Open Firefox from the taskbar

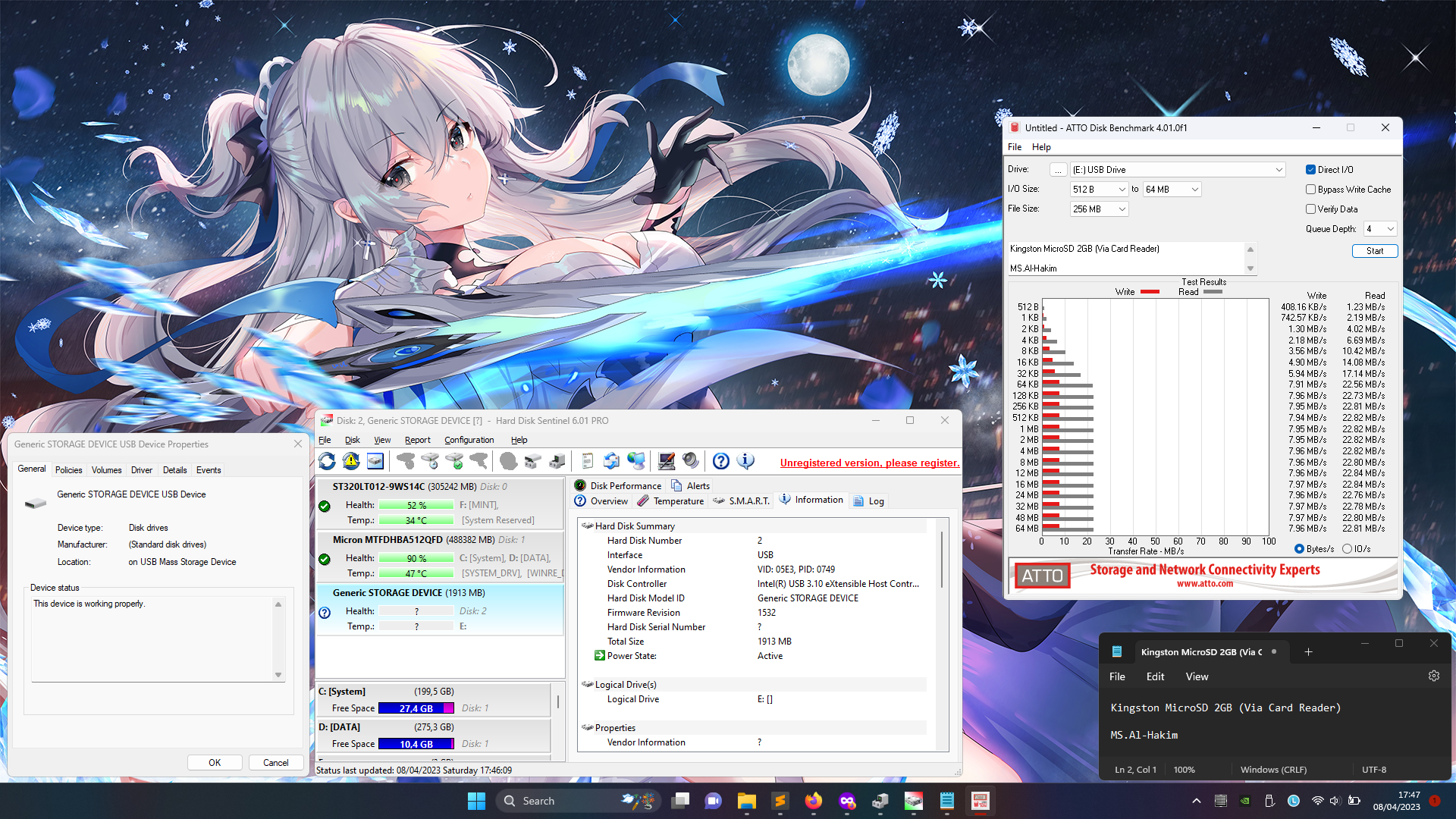click(x=814, y=801)
